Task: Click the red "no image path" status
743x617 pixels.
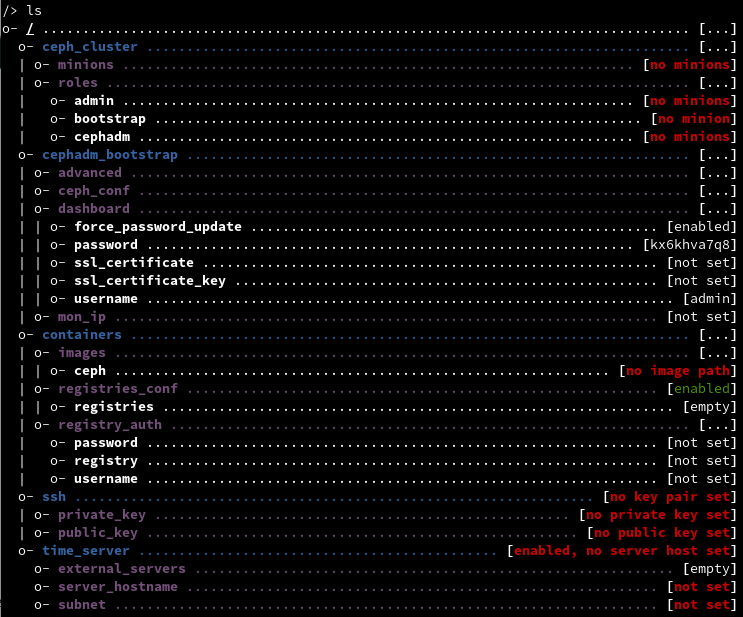Action: click(x=677, y=371)
